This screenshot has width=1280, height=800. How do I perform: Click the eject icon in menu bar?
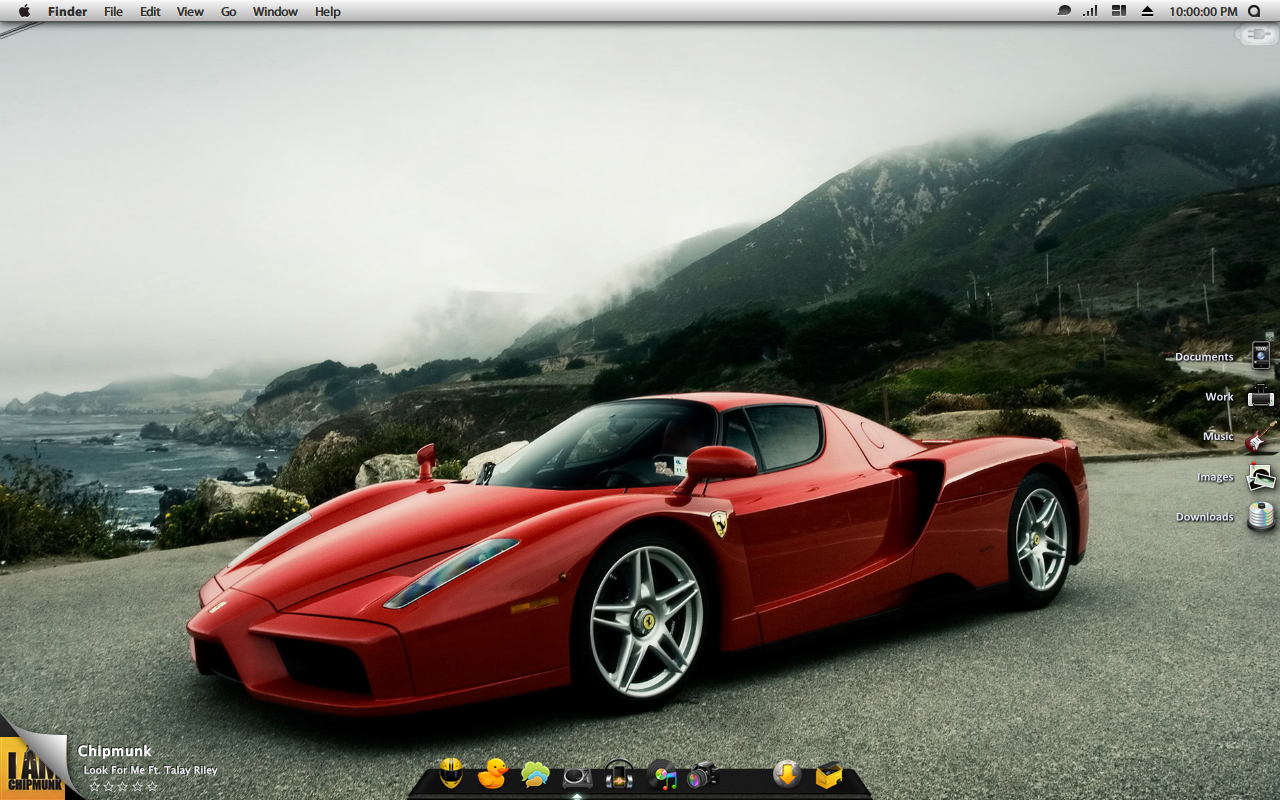point(1147,11)
